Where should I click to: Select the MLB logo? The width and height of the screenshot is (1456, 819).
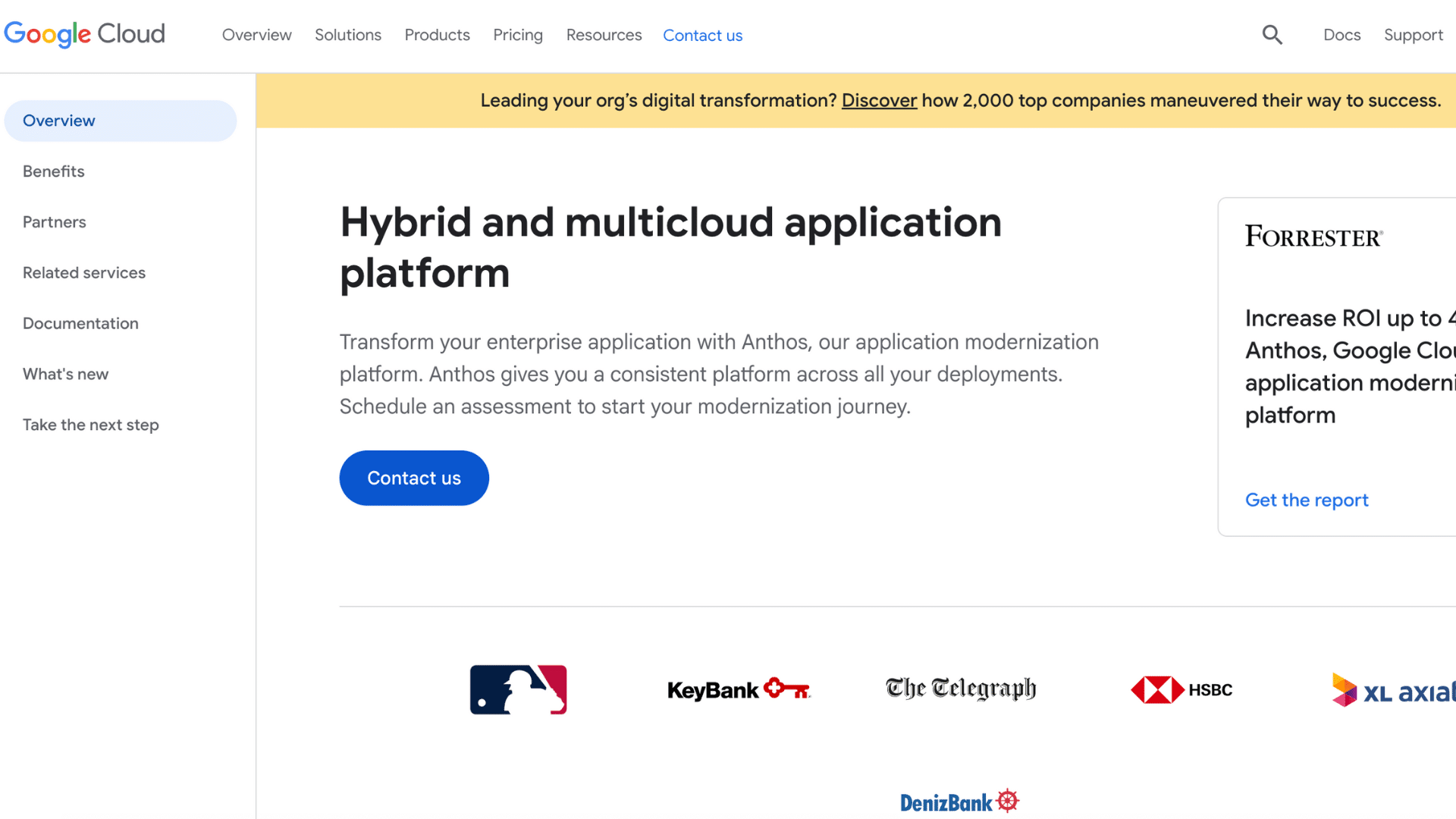point(519,689)
